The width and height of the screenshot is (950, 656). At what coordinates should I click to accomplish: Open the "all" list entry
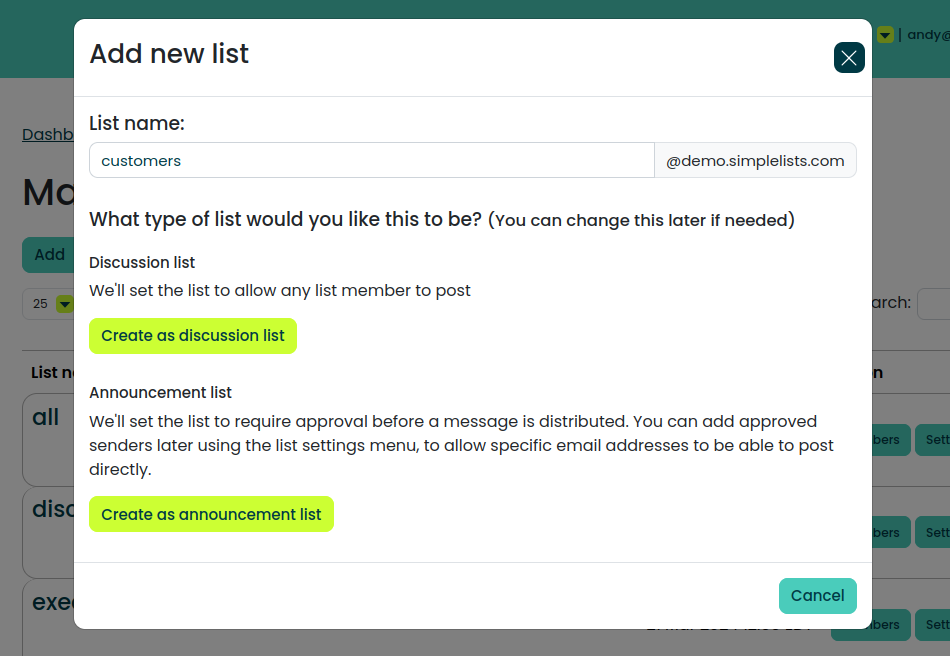(x=46, y=418)
